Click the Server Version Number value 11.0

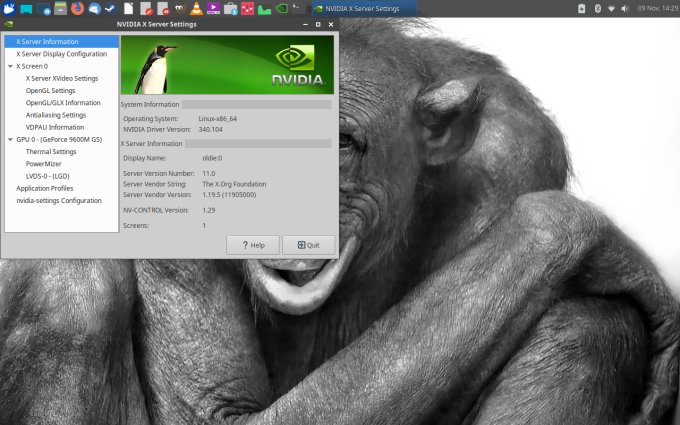pos(209,173)
